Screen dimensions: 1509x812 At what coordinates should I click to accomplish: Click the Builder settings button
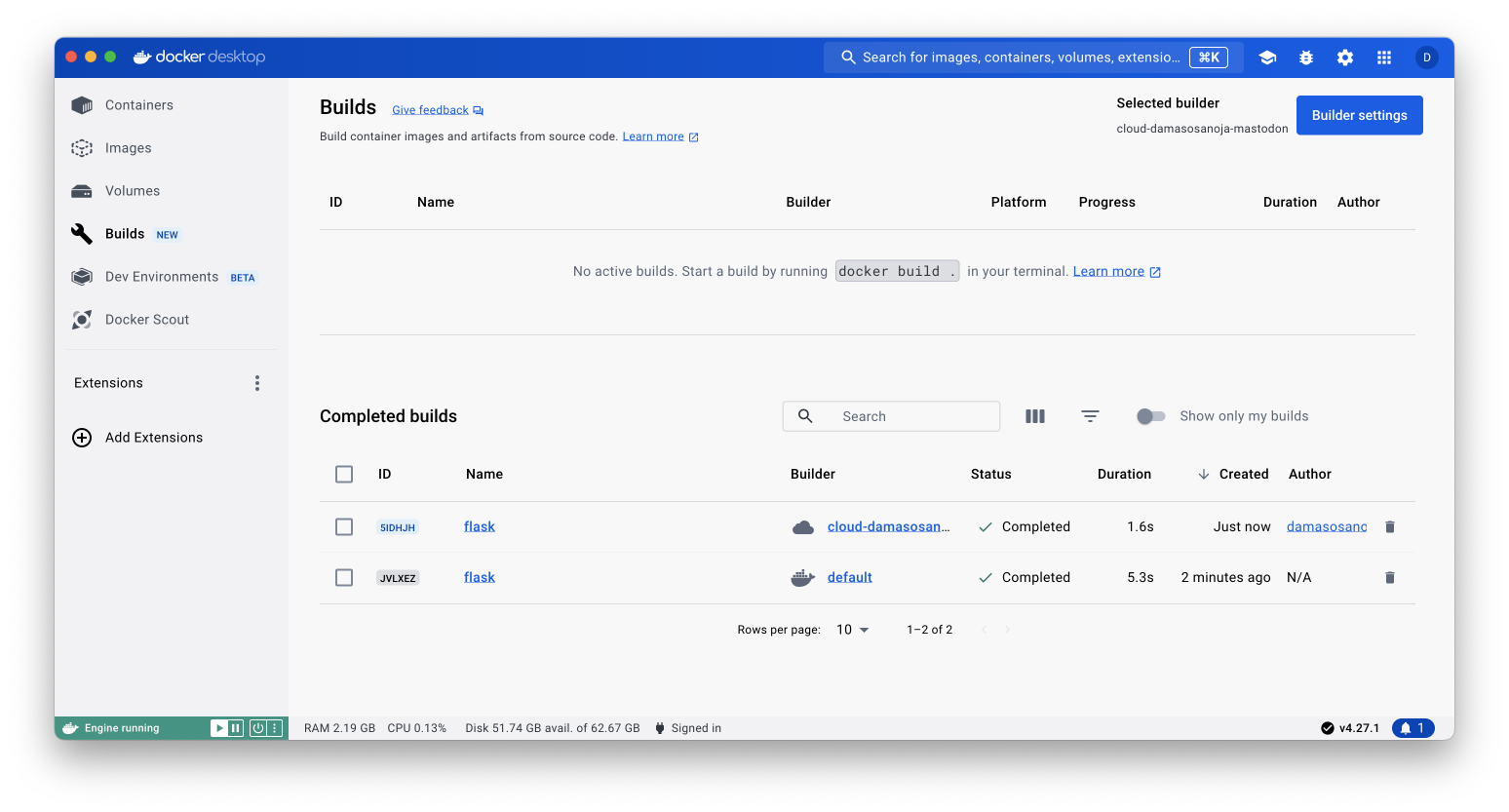point(1359,115)
